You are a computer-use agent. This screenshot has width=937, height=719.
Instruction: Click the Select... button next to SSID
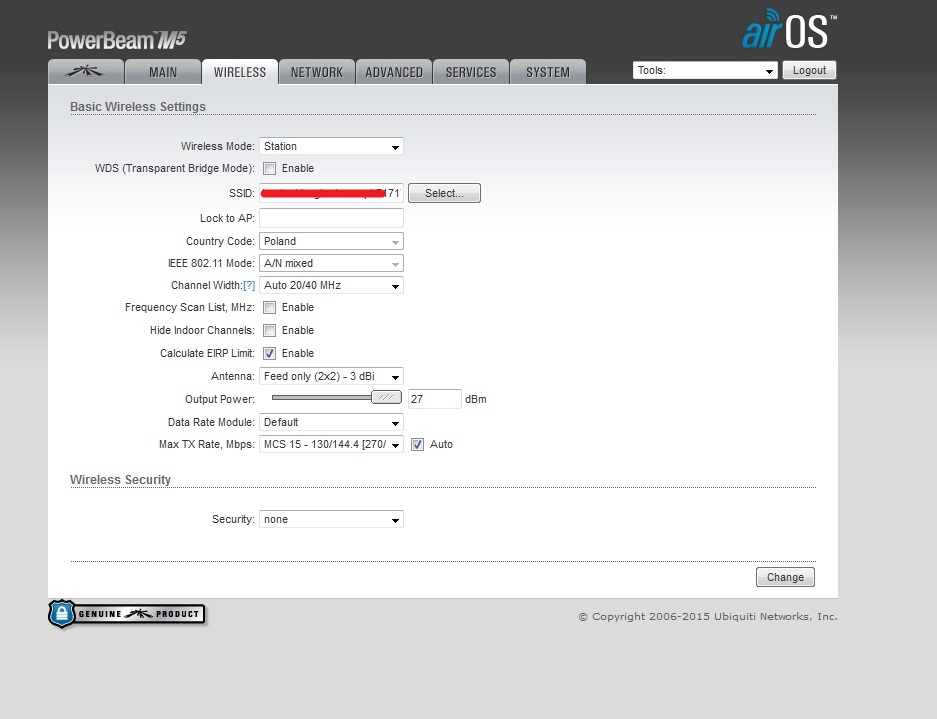coord(444,193)
